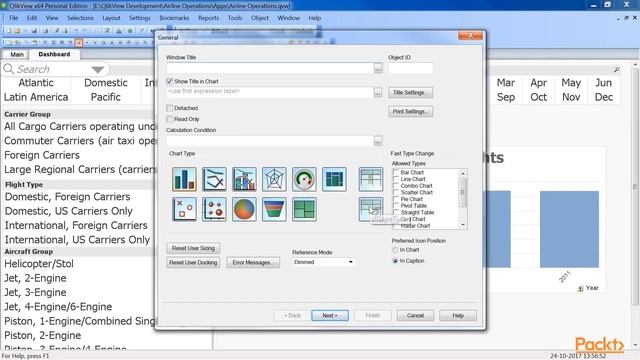Open the Search box dropdown arrow

coord(98,69)
